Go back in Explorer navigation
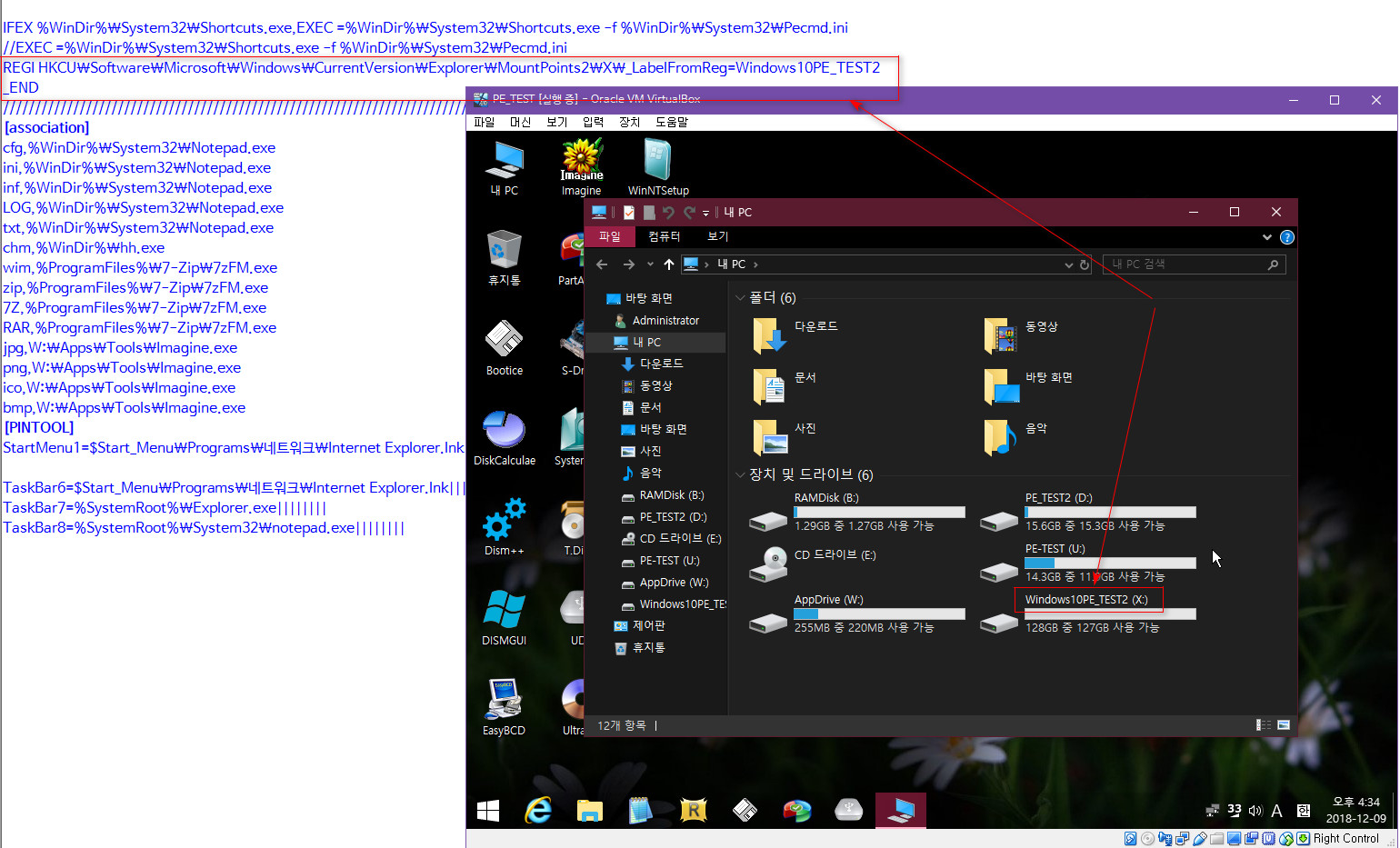Image resolution: width=1400 pixels, height=848 pixels. [x=602, y=264]
